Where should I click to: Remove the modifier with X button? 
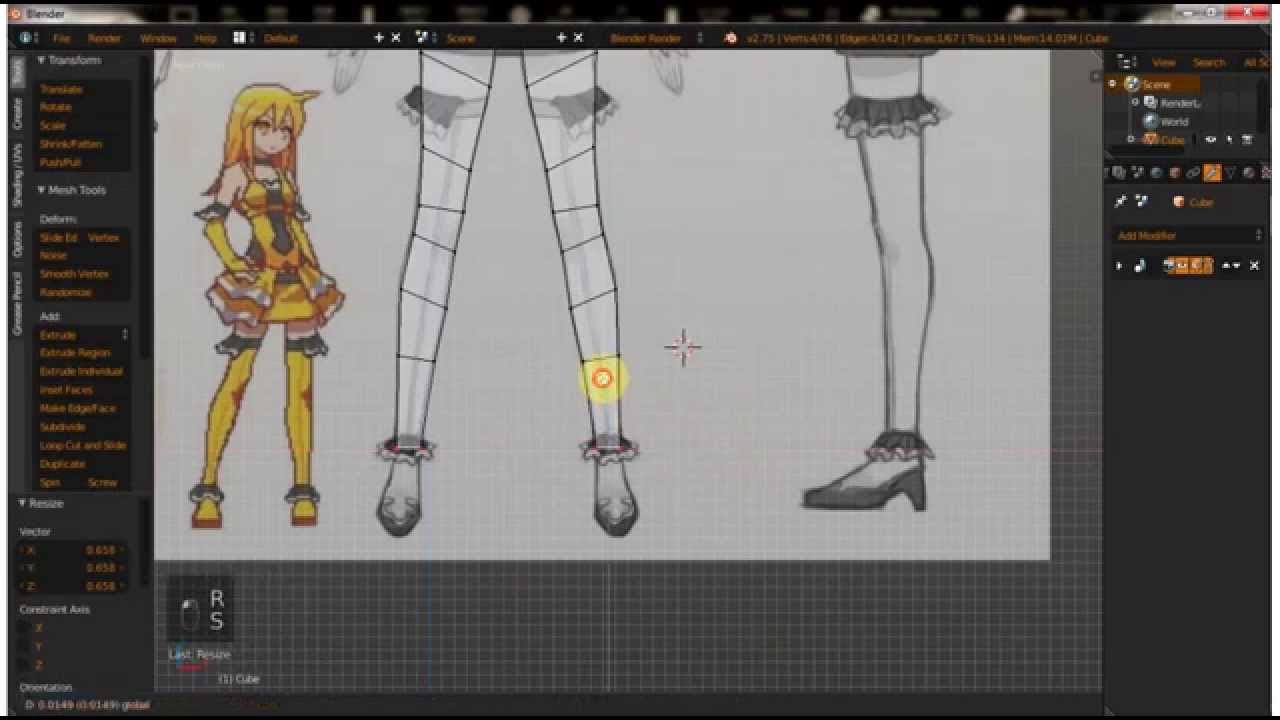click(x=1254, y=266)
